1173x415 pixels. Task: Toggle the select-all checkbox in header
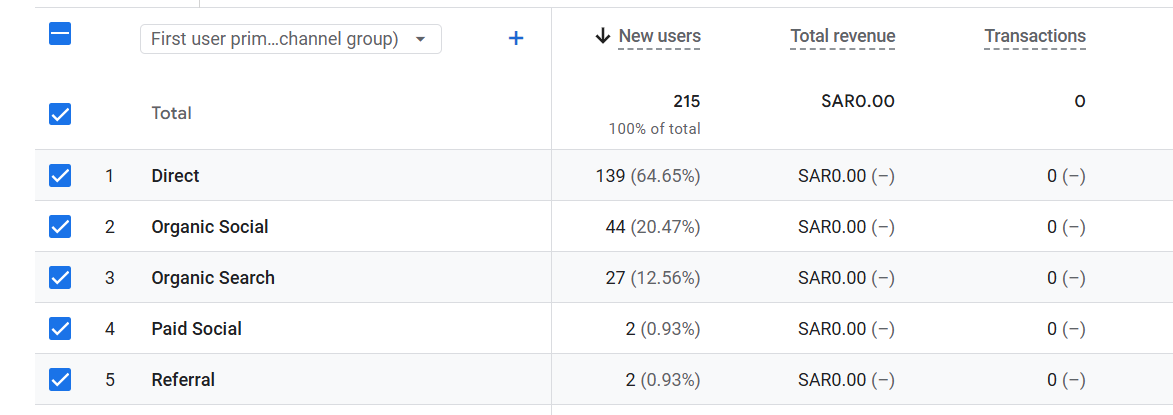[x=60, y=34]
